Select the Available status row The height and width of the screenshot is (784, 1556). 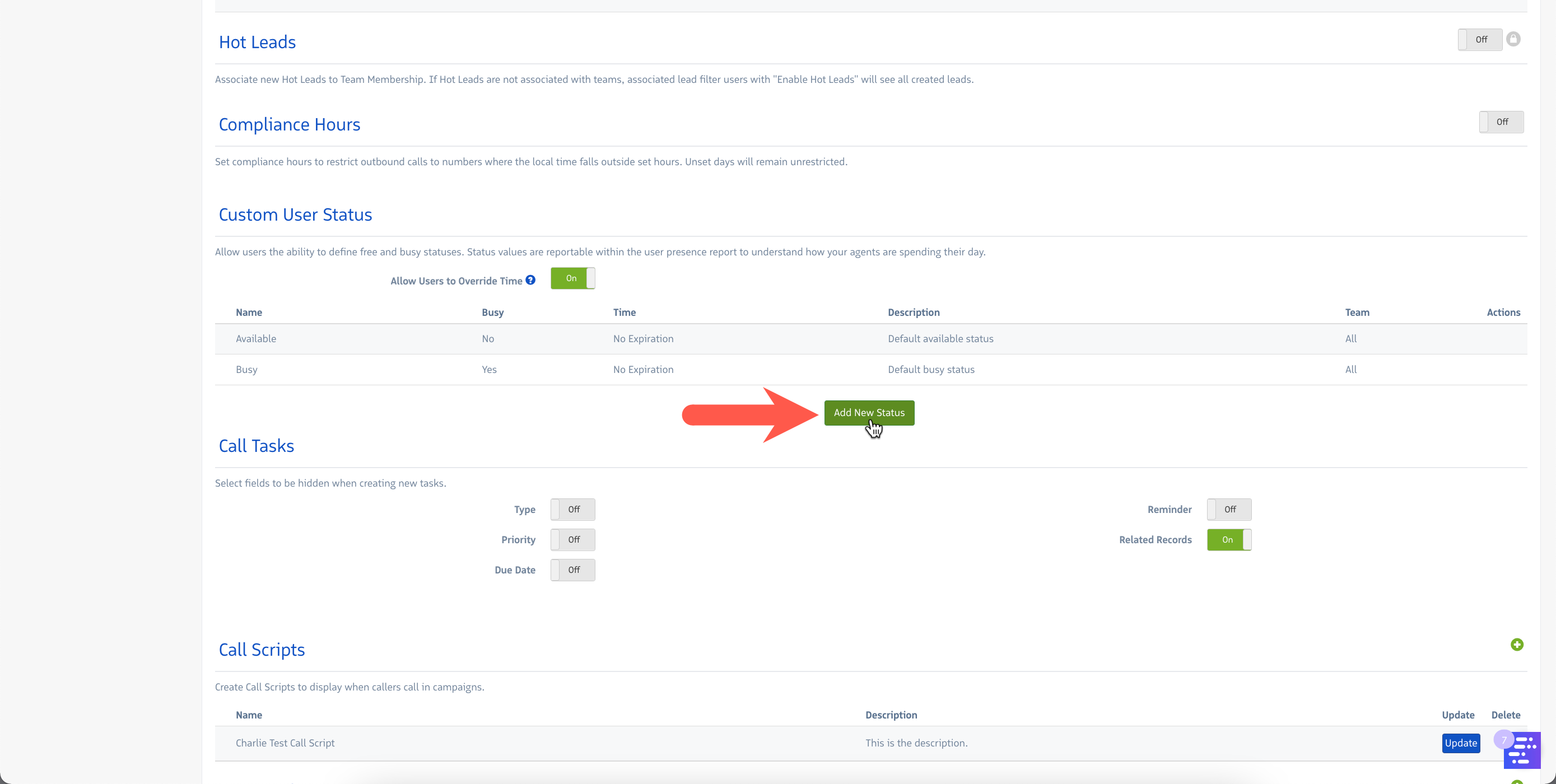pyautogui.click(x=256, y=339)
